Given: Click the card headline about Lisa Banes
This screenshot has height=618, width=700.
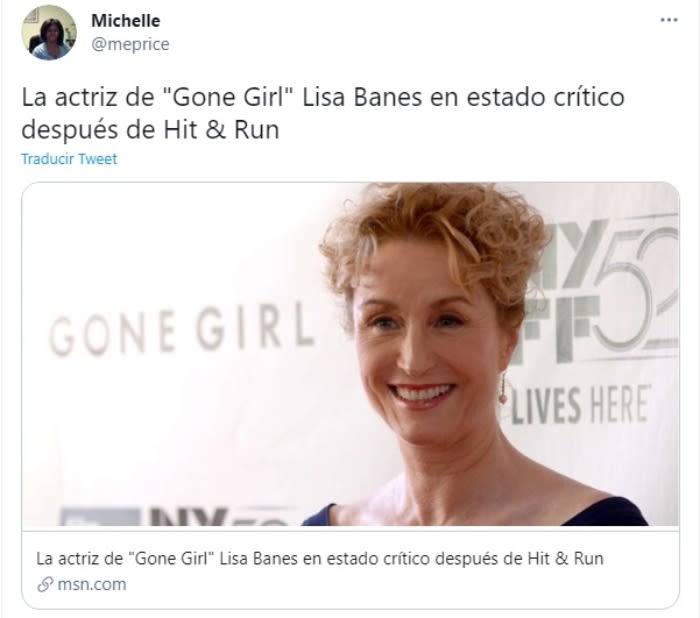Looking at the screenshot, I should [320, 558].
